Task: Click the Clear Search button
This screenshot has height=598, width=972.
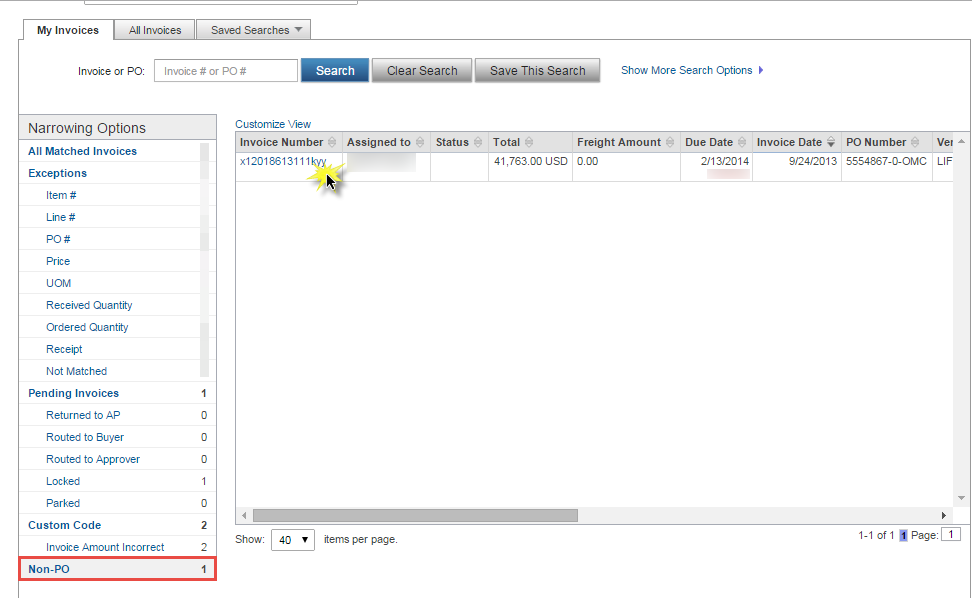Action: pyautogui.click(x=421, y=70)
